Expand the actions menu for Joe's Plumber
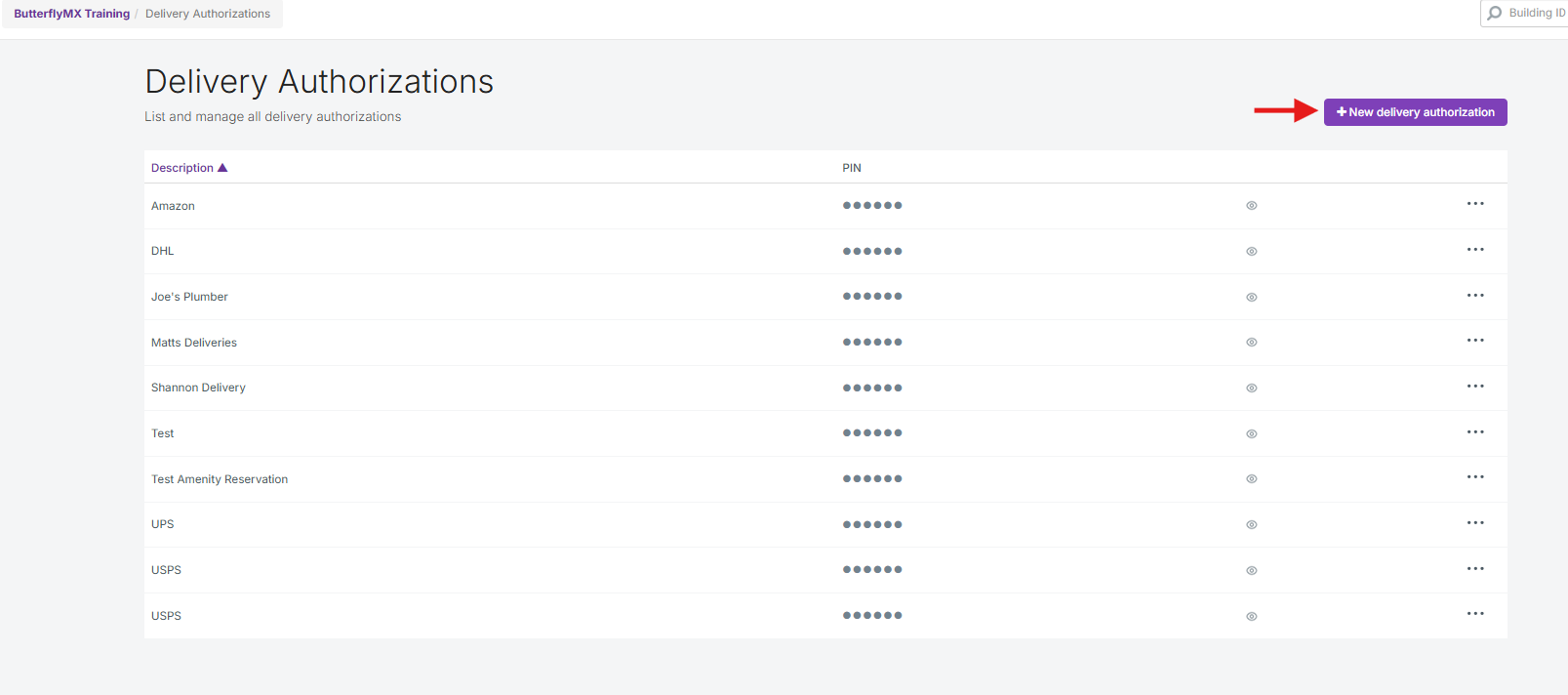Image resolution: width=1568 pixels, height=695 pixels. (x=1474, y=295)
